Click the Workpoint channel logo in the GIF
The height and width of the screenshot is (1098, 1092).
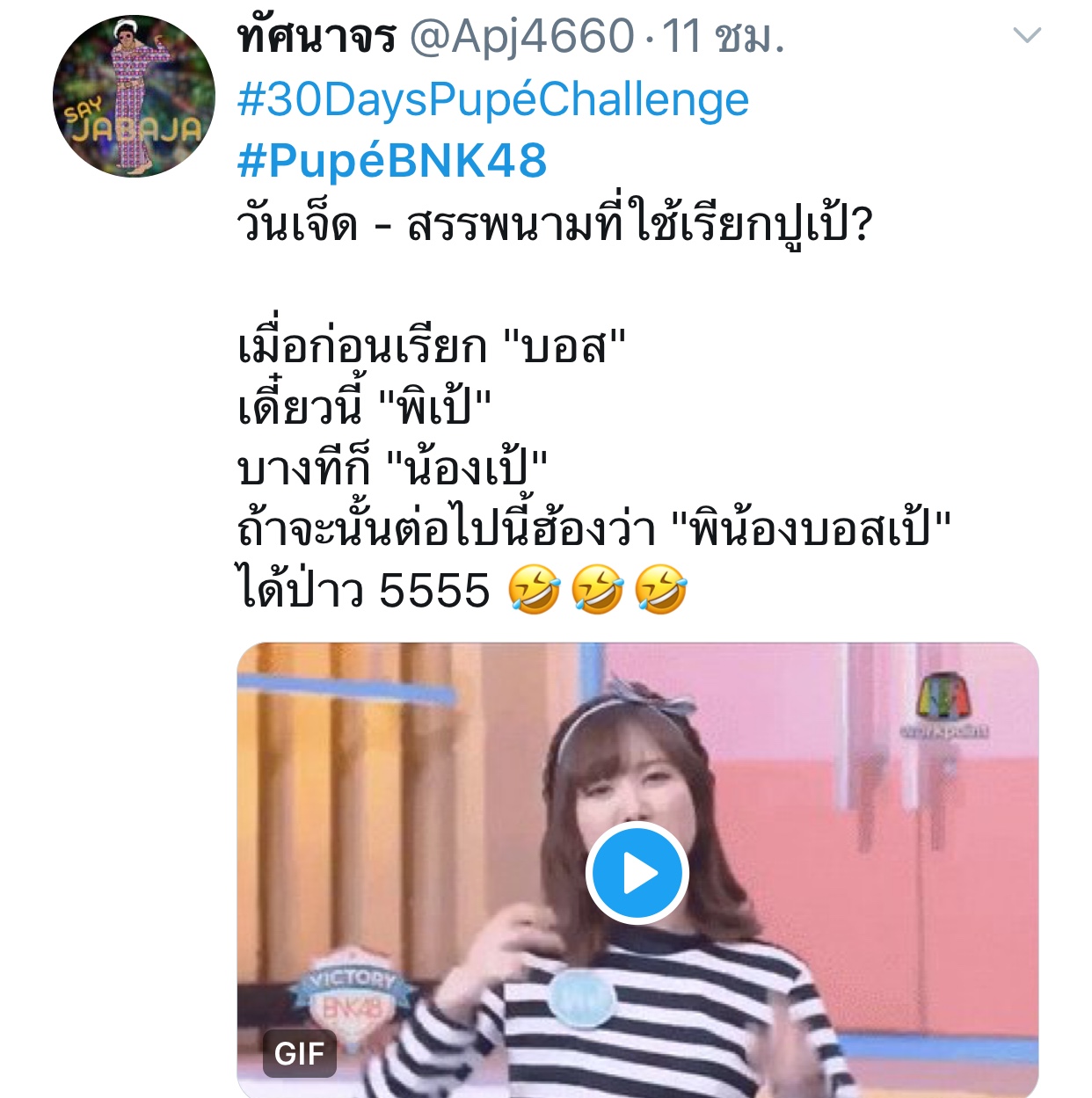pyautogui.click(x=944, y=706)
